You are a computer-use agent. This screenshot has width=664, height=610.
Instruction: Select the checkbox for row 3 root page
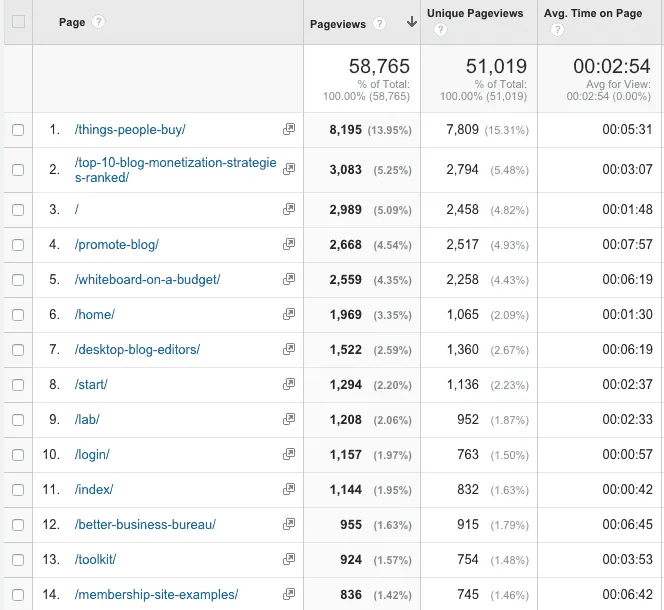click(18, 210)
